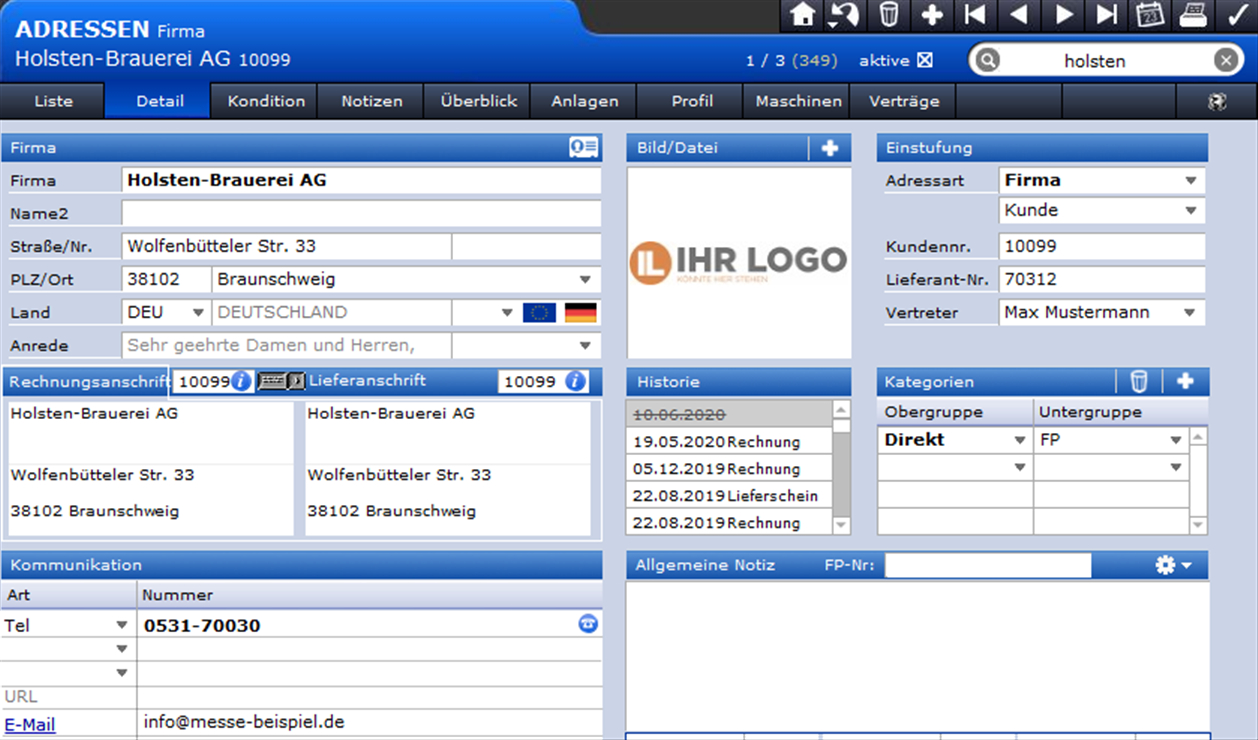Expand the PLZ/Ort Braunschweig dropdown
1258x740 pixels.
pos(586,279)
